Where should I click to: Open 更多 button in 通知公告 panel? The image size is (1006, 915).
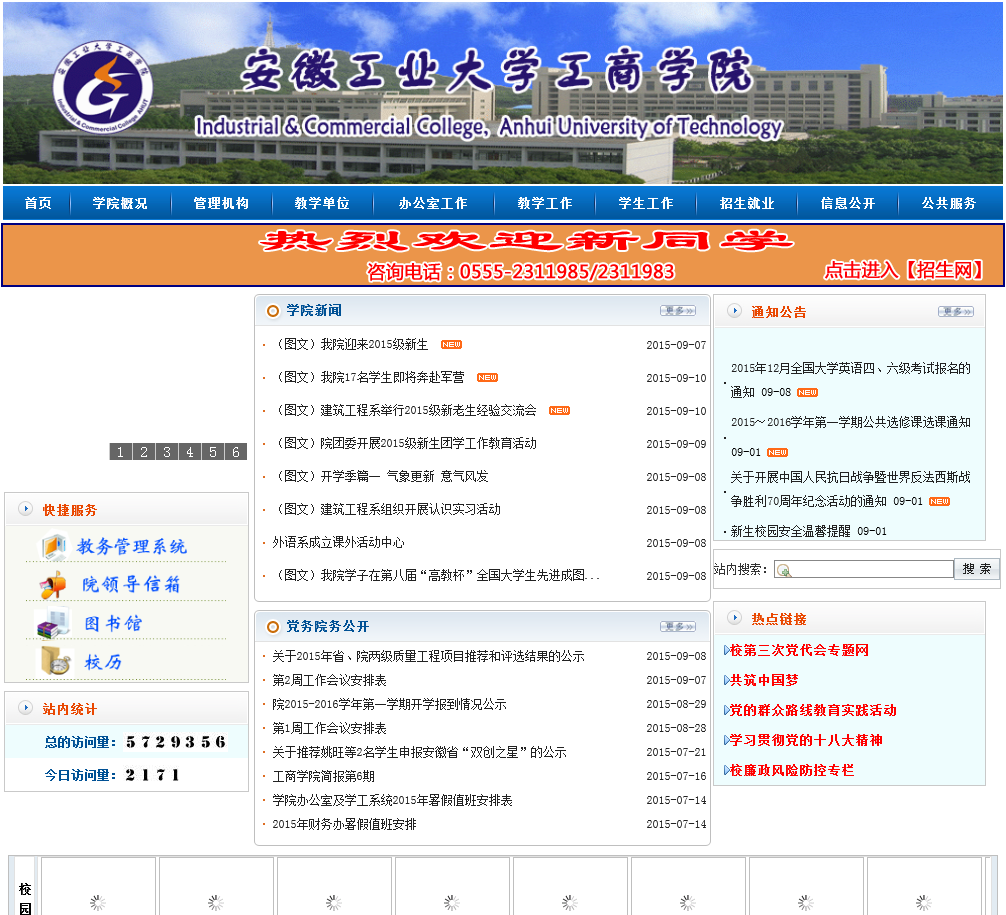[956, 311]
